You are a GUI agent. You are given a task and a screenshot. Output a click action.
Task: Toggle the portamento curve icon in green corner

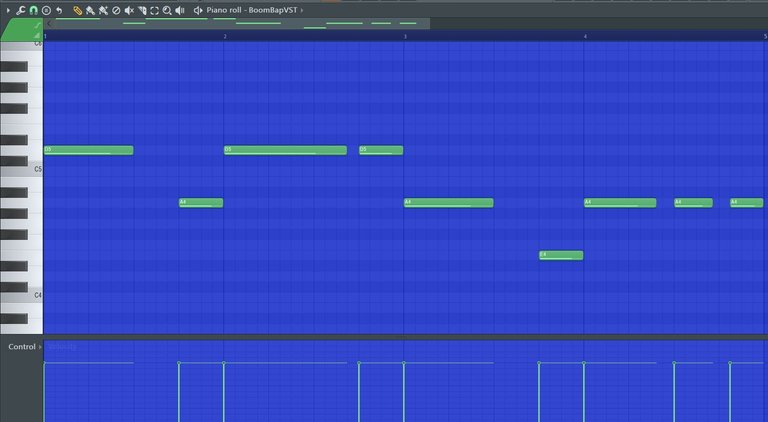pyautogui.click(x=37, y=25)
